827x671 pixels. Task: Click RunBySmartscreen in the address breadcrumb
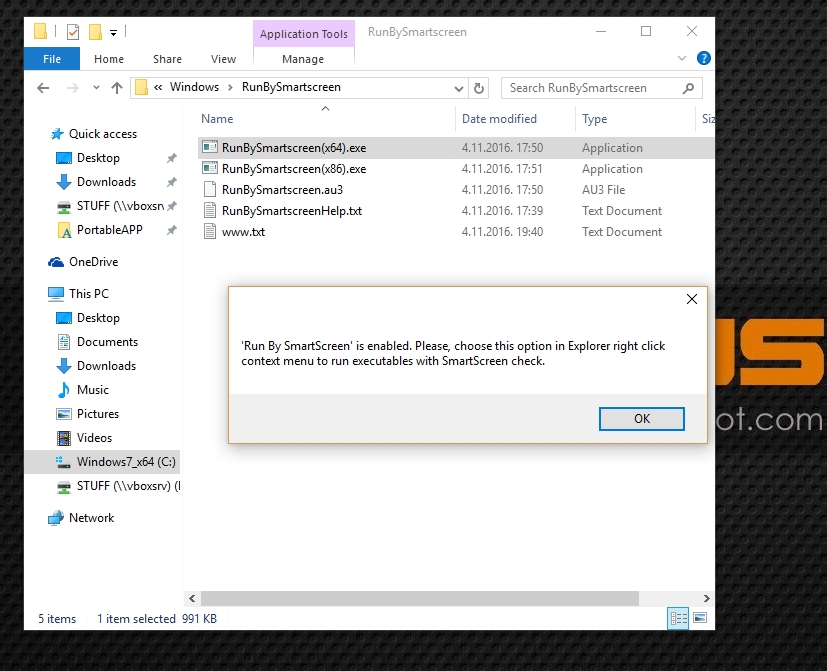tap(291, 87)
